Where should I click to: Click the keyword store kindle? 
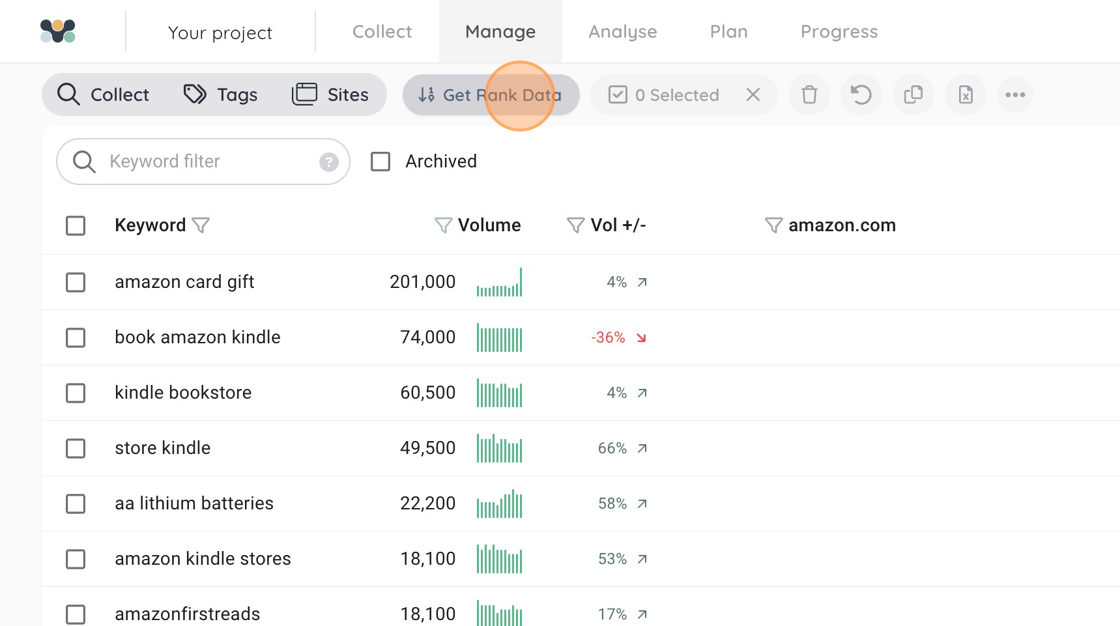(x=162, y=448)
